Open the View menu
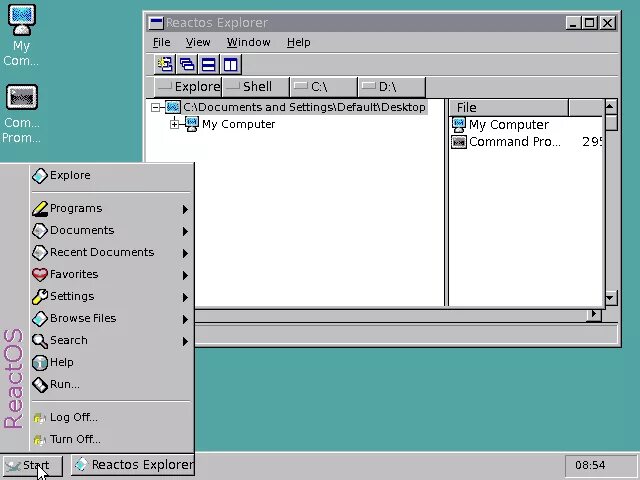 198,42
